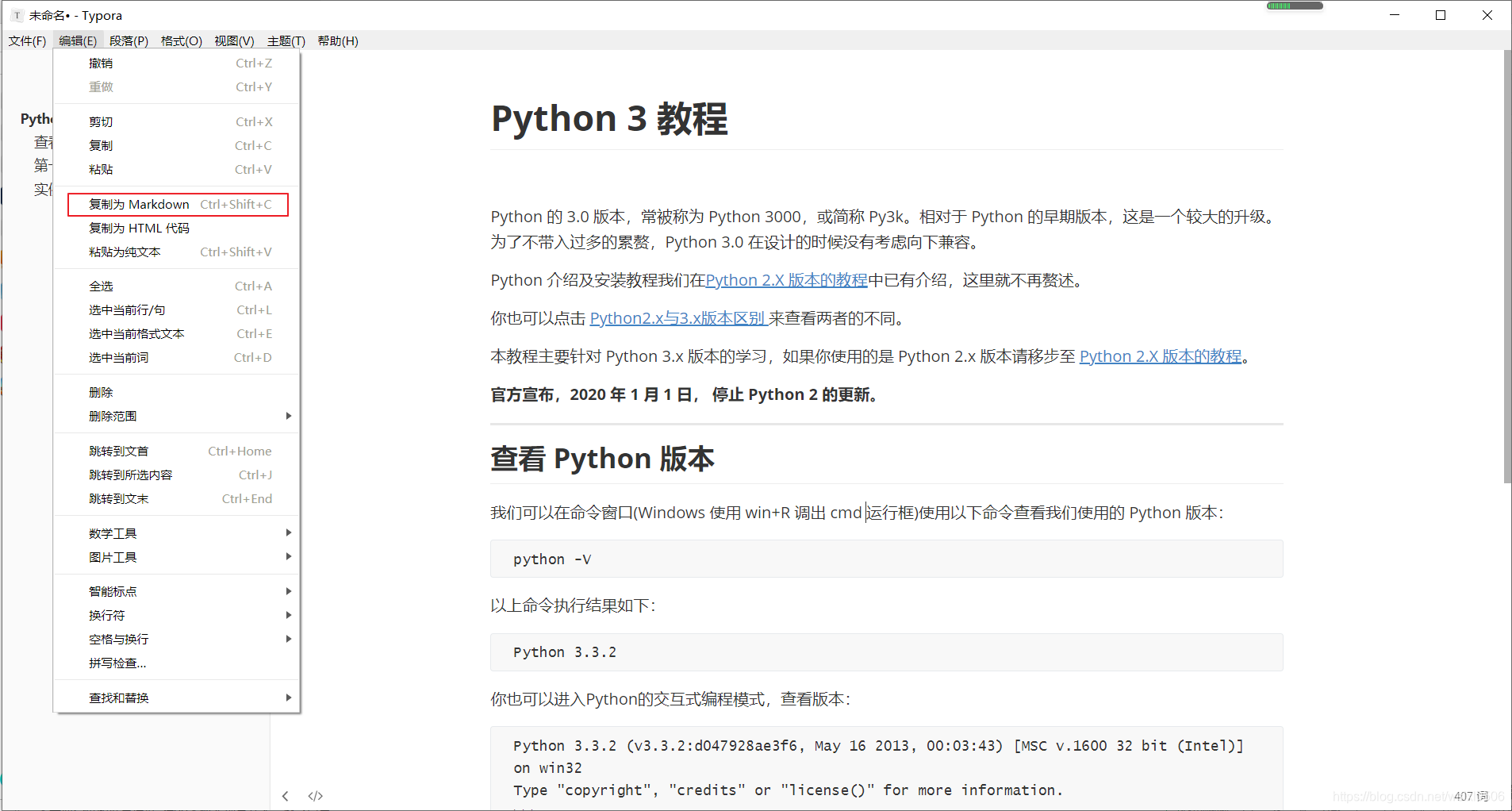Open the 编辑(E) menu
This screenshot has width=1512, height=811.
pos(78,40)
